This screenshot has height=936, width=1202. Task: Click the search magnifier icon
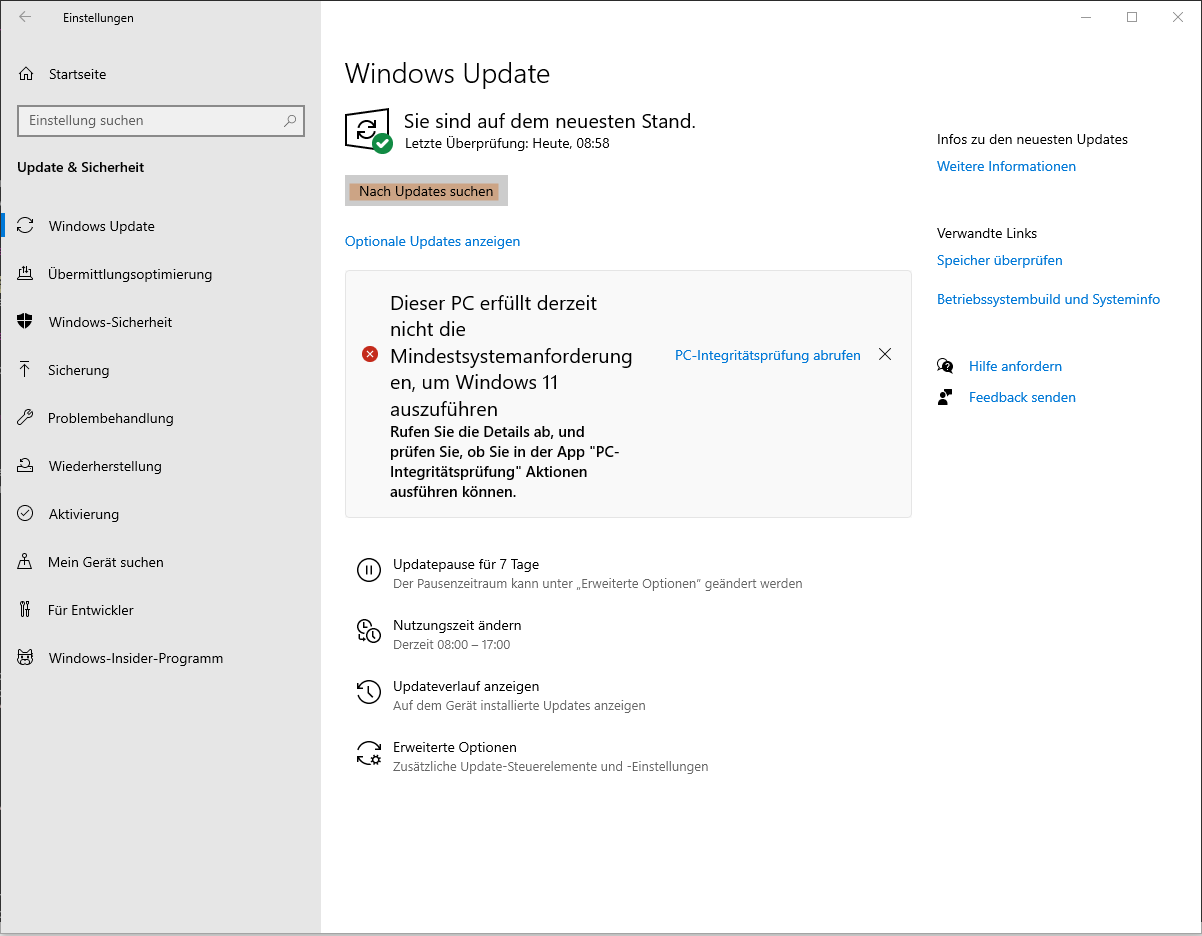click(290, 120)
